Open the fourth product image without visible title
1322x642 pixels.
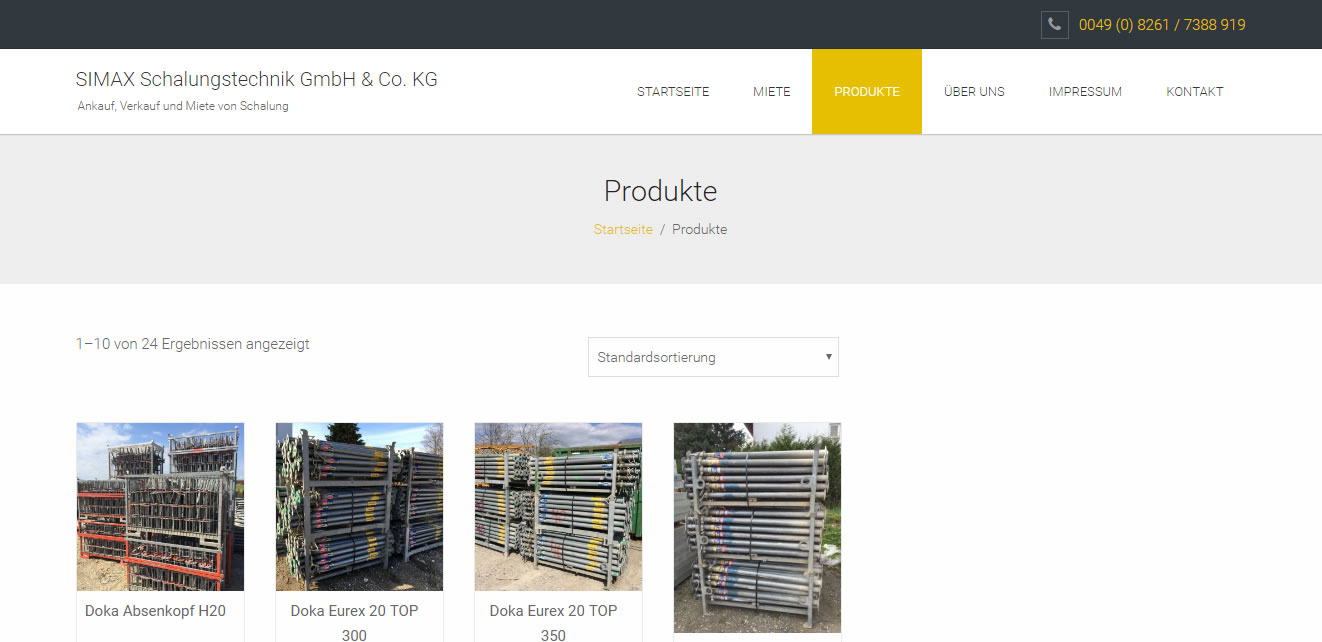coord(757,528)
